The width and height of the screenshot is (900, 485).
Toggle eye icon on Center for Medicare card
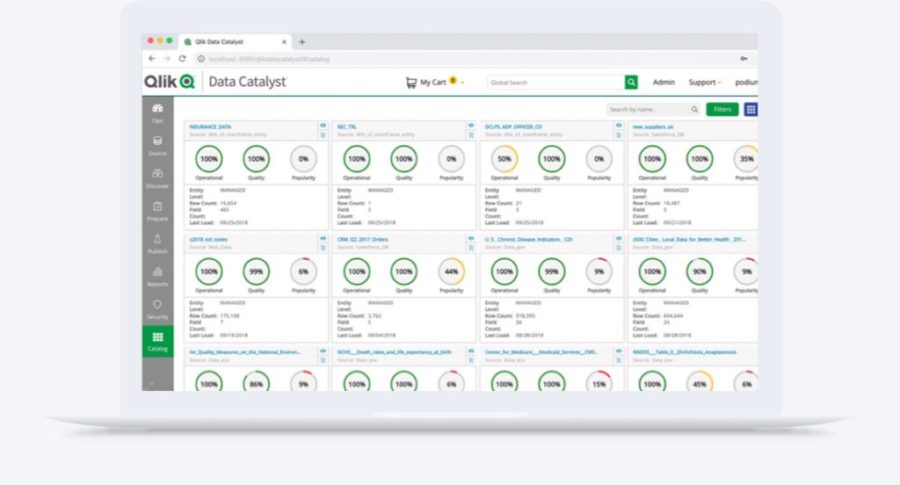point(618,351)
